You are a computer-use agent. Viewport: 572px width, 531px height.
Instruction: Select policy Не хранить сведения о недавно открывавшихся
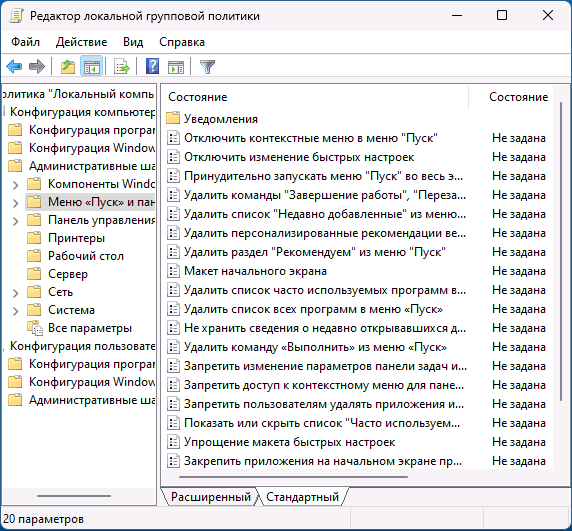pyautogui.click(x=325, y=328)
